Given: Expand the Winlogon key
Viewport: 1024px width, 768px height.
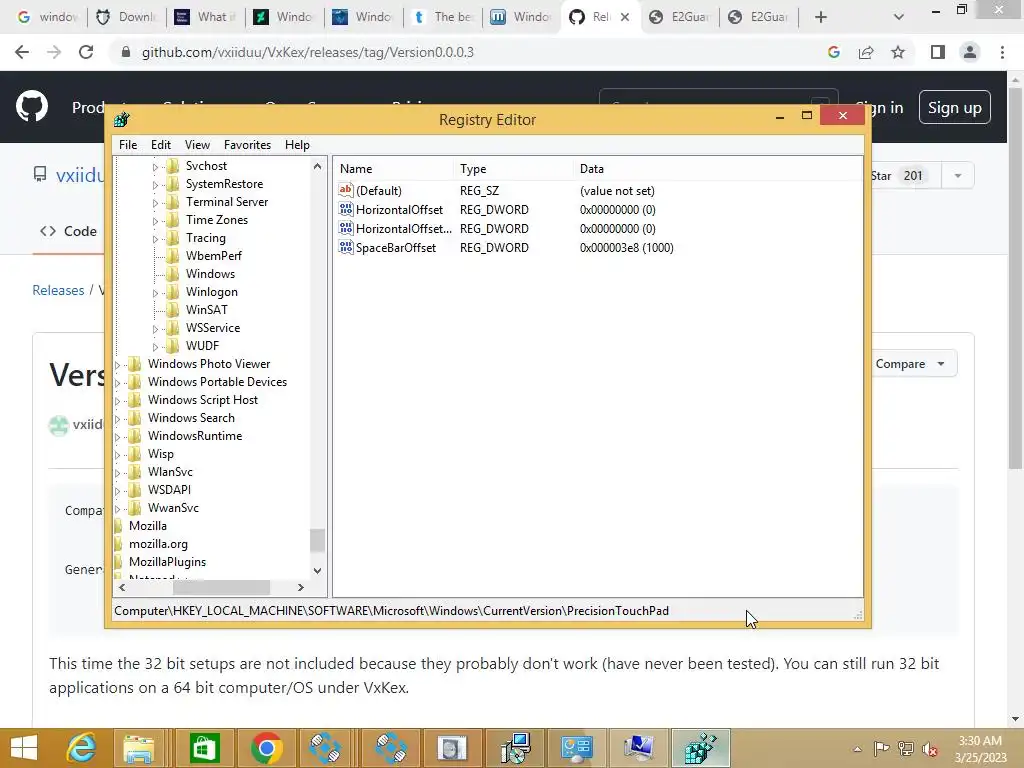Looking at the screenshot, I should click(x=155, y=293).
